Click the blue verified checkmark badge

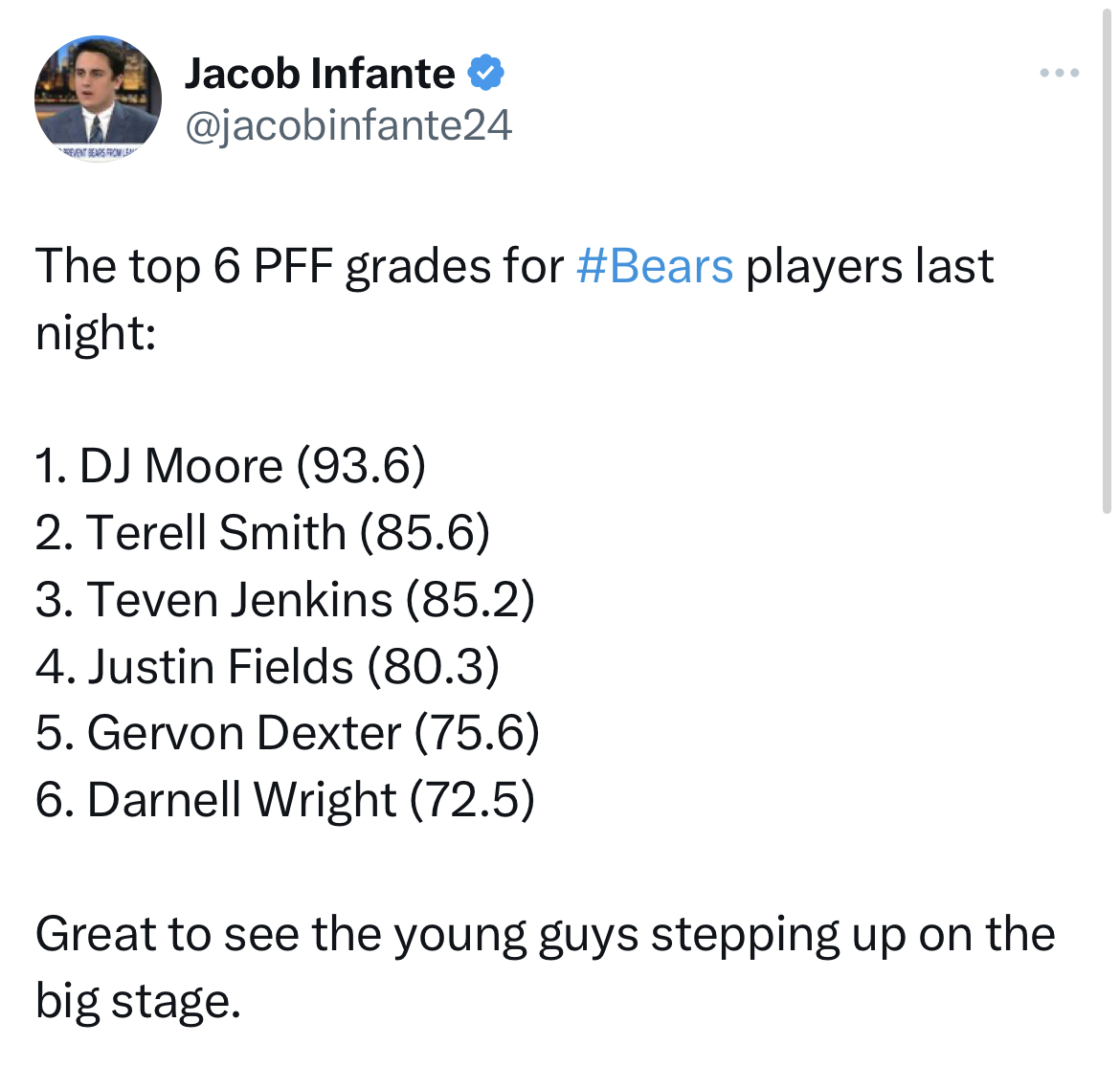pos(485,72)
